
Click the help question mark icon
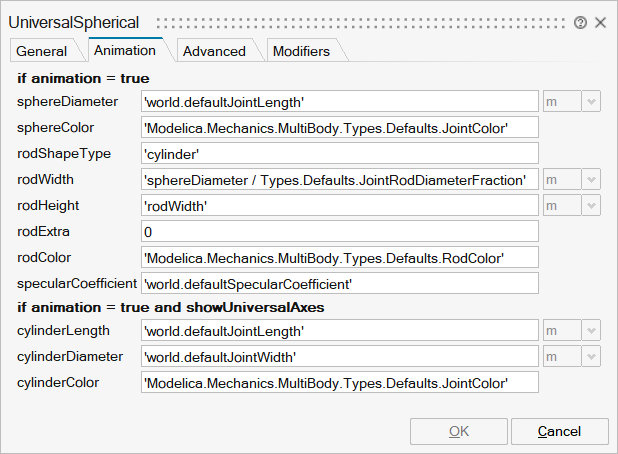(x=580, y=21)
